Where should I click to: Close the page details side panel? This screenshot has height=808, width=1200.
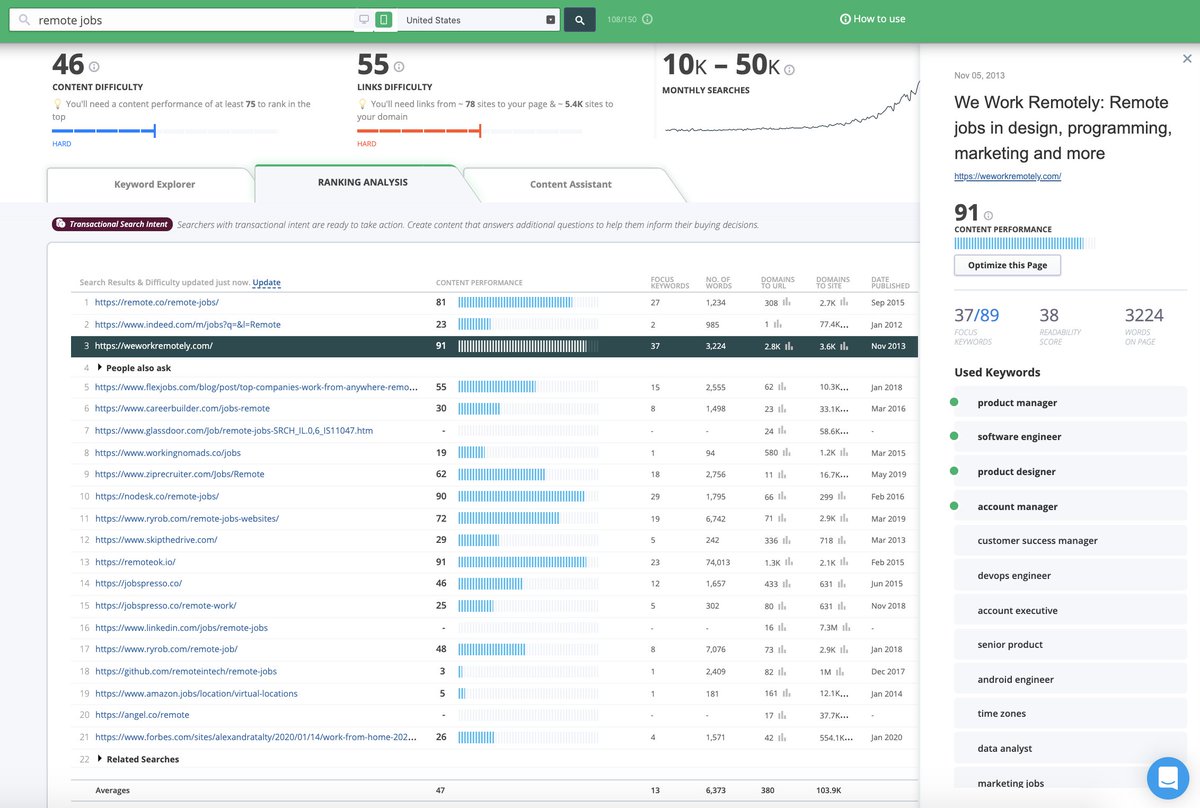(x=1187, y=59)
